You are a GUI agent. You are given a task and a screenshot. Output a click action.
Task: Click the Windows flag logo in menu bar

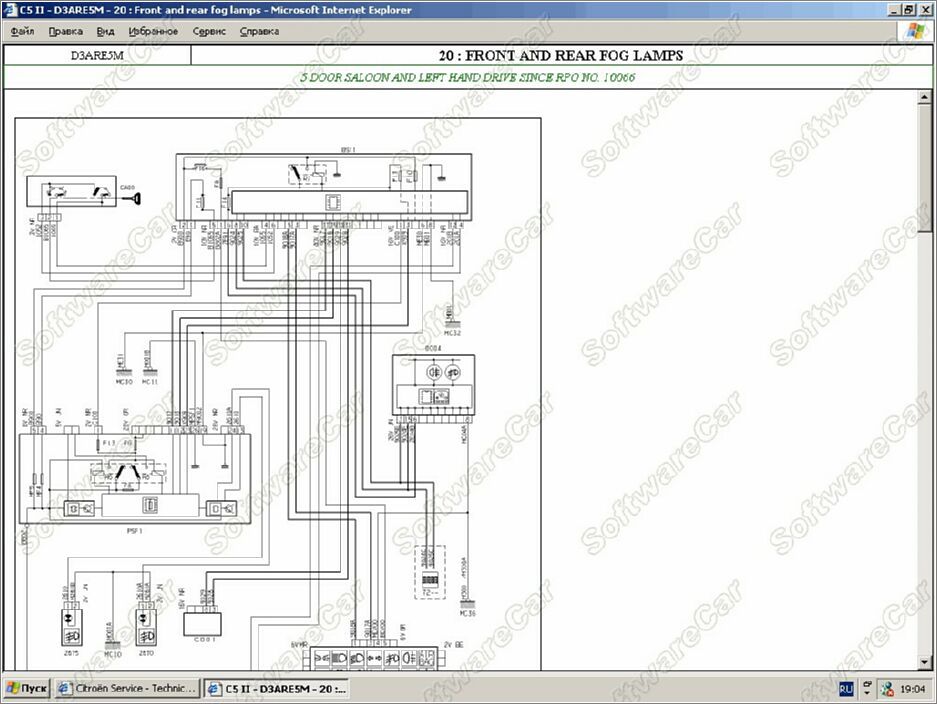pyautogui.click(x=914, y=31)
